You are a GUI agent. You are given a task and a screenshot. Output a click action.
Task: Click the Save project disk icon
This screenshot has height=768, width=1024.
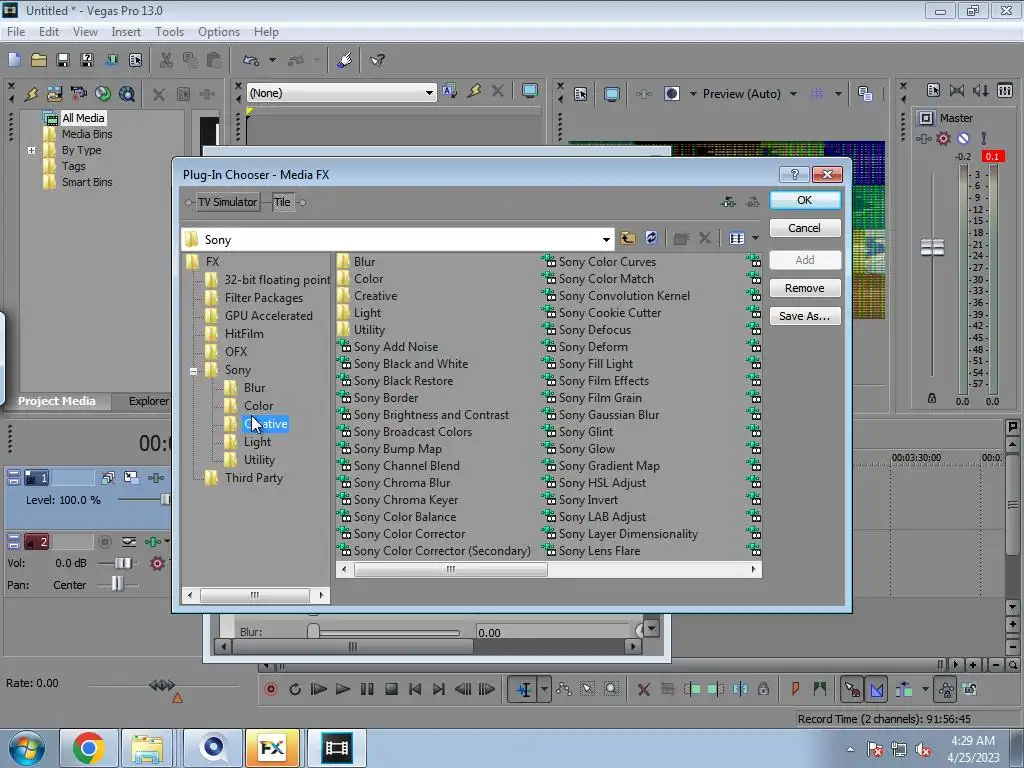coord(63,60)
